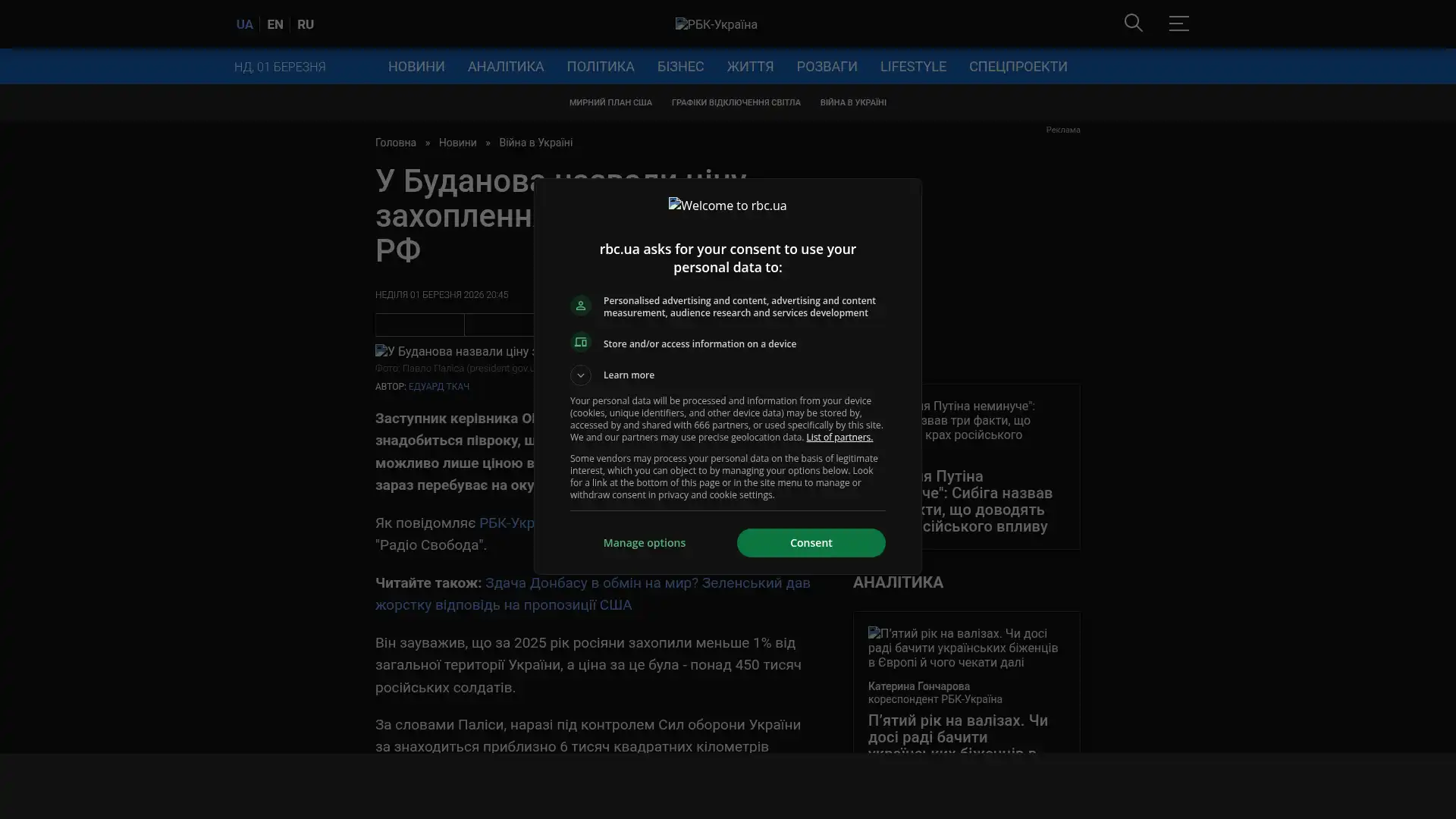The width and height of the screenshot is (1456, 819).
Task: Switch site language to EN
Action: click(x=275, y=24)
